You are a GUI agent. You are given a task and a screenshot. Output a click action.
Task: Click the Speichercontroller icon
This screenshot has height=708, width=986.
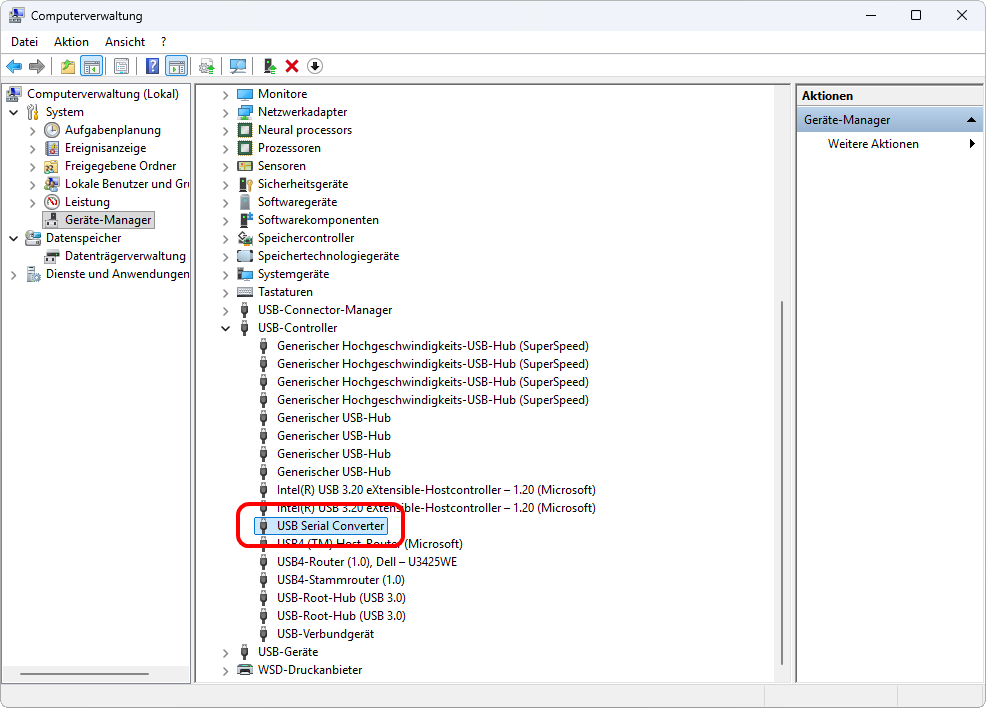coord(245,238)
